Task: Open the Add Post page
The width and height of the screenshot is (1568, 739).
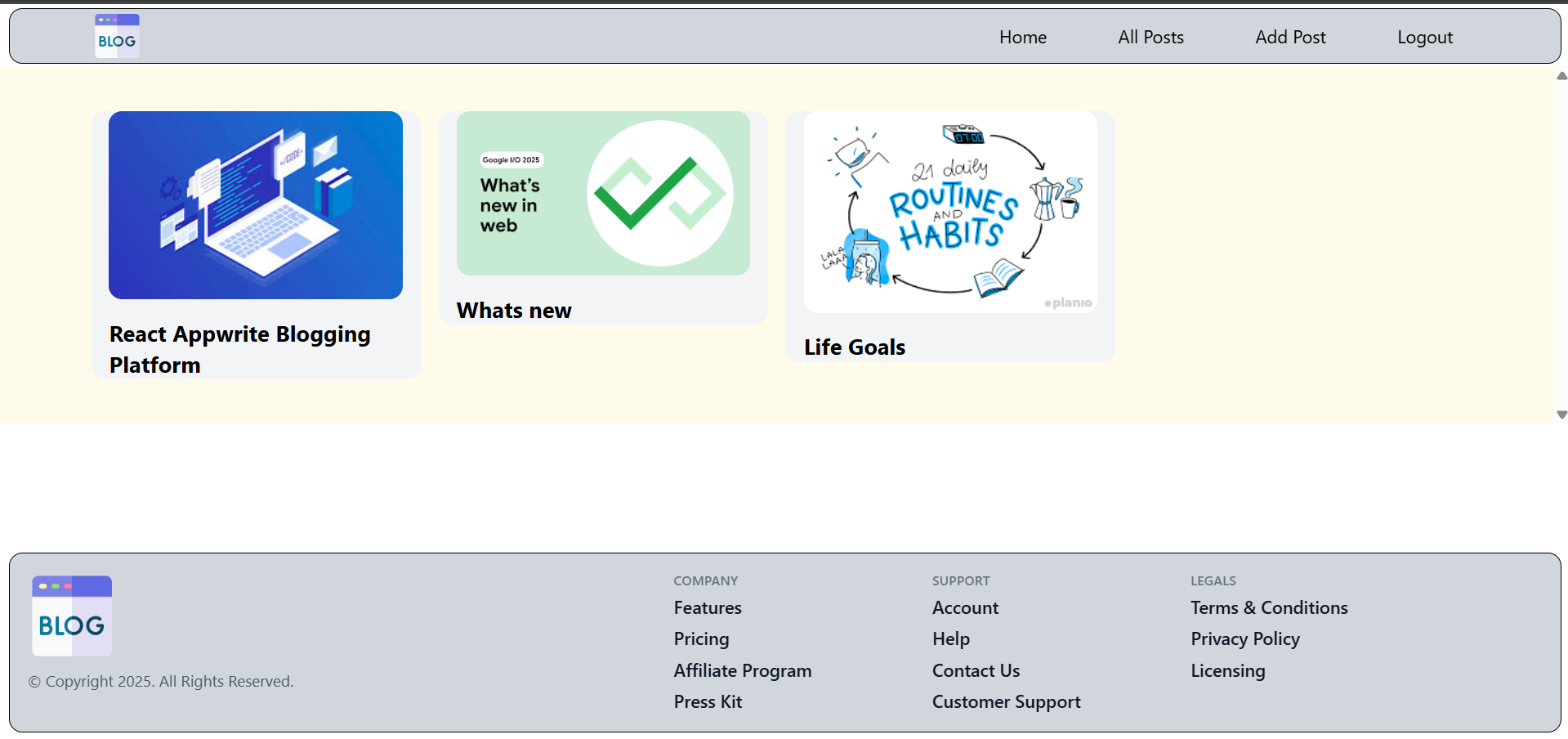Action: coord(1290,37)
